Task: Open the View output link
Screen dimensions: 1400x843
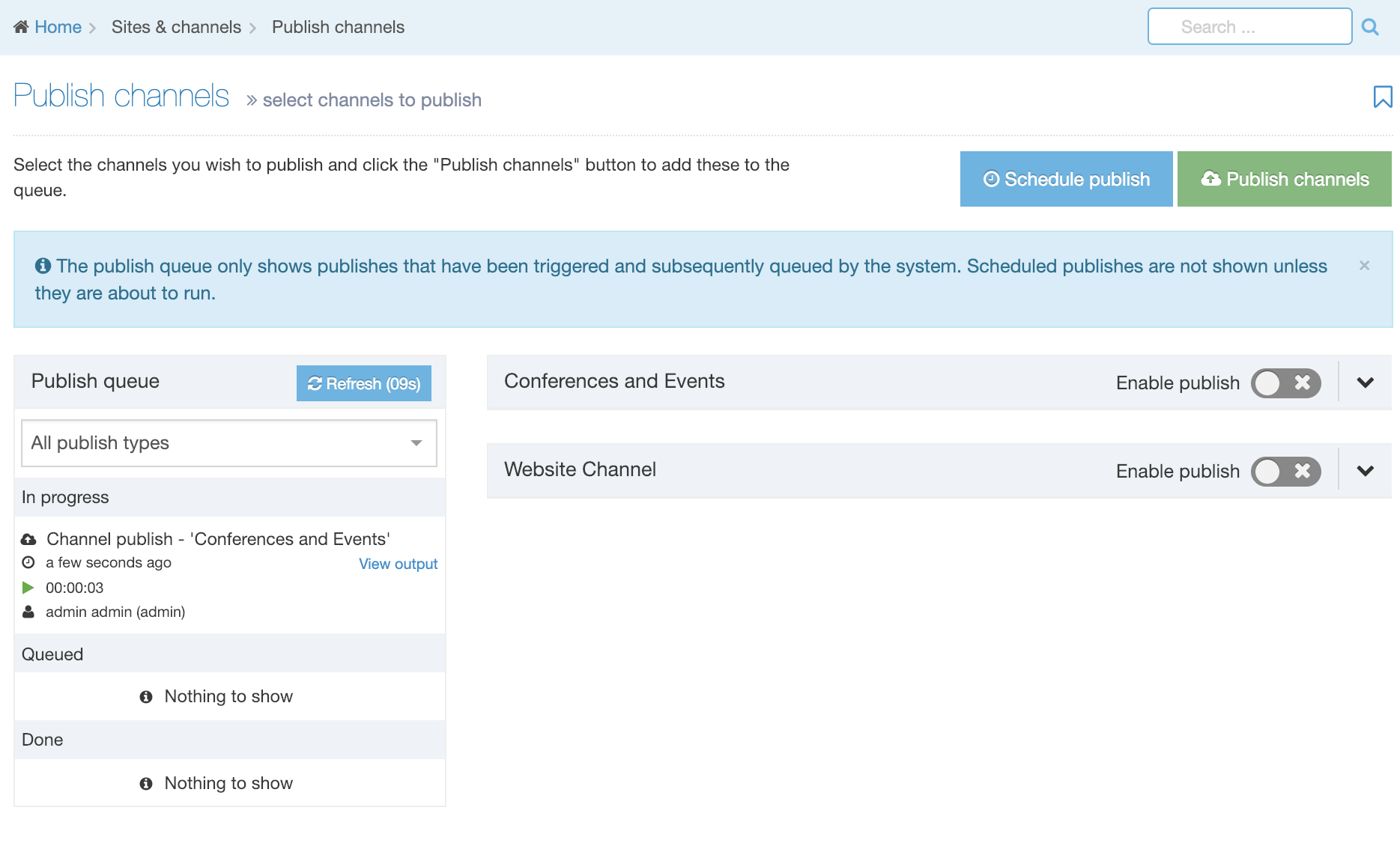Action: pos(397,563)
